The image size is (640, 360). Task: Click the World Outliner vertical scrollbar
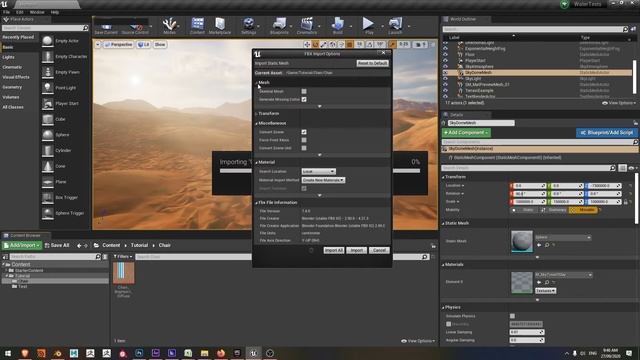pyautogui.click(x=634, y=77)
